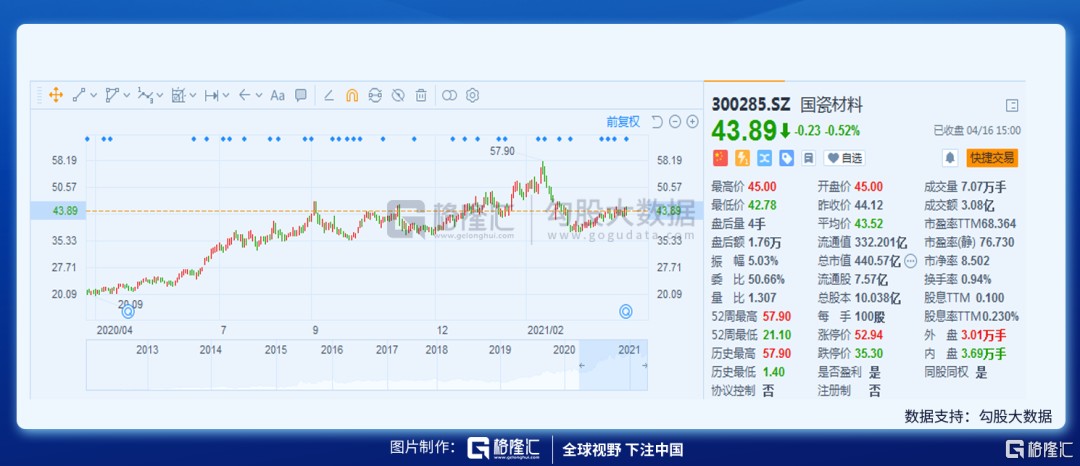The height and width of the screenshot is (466, 1080).
Task: Open the 前复权 adjustment dropdown
Action: click(622, 121)
